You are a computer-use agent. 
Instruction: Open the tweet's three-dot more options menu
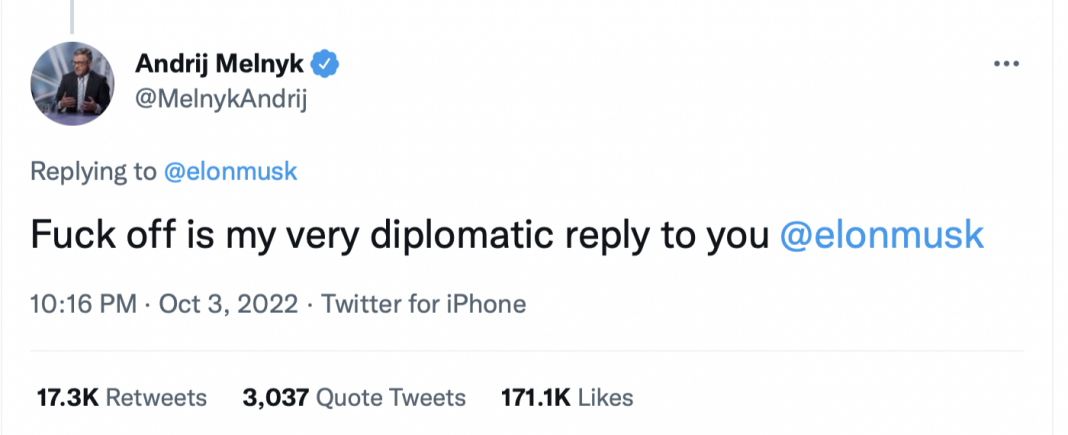click(x=1005, y=65)
